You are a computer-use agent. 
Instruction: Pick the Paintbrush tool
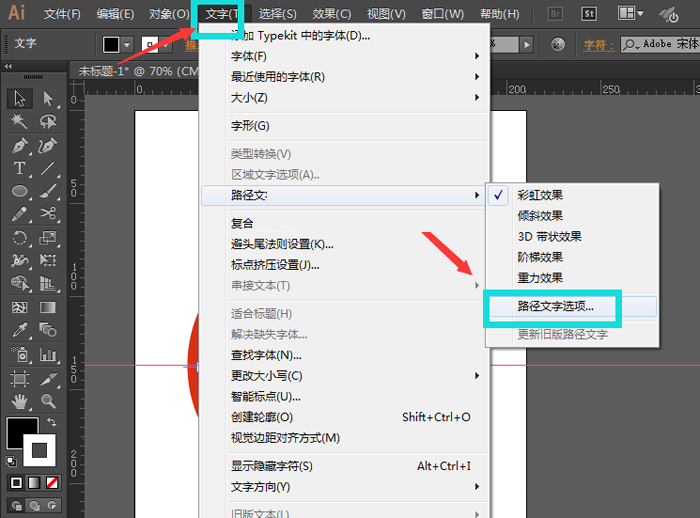pos(47,191)
